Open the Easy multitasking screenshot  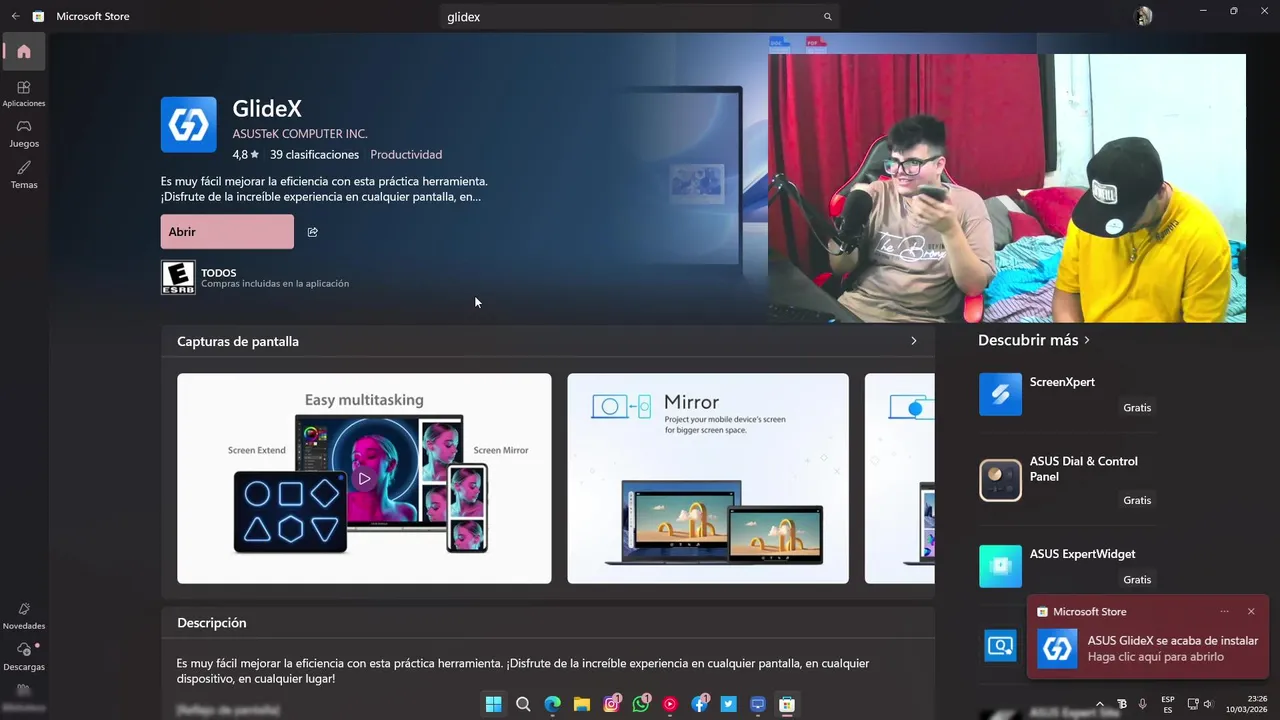coord(364,478)
